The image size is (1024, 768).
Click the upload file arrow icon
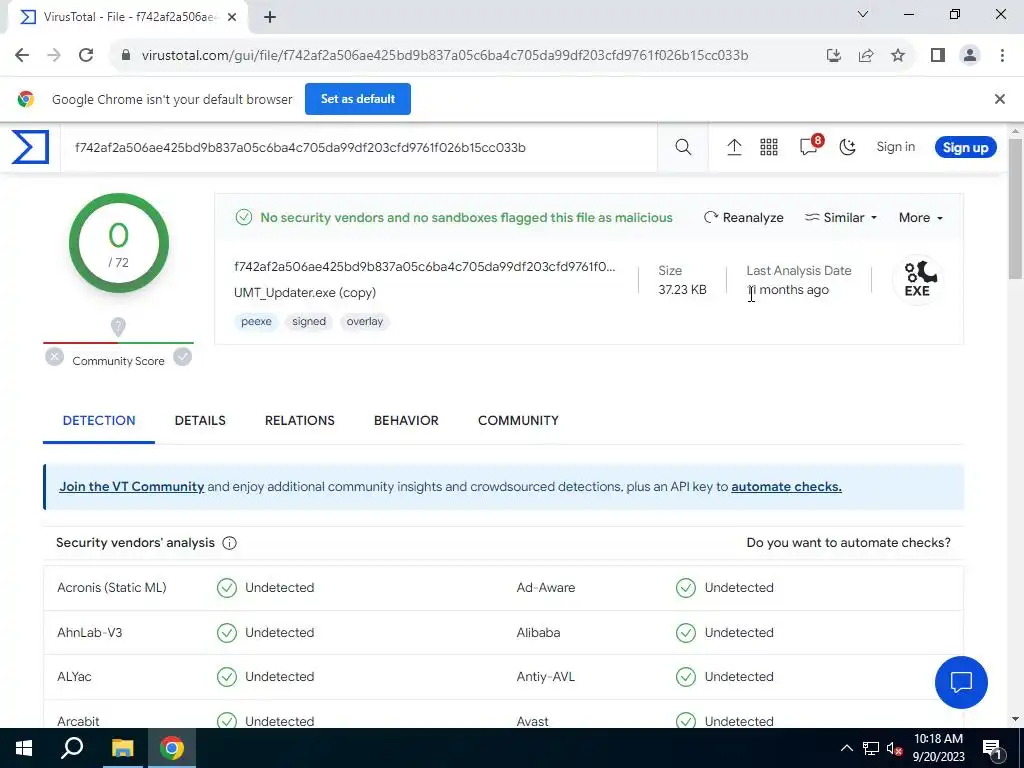[x=734, y=147]
